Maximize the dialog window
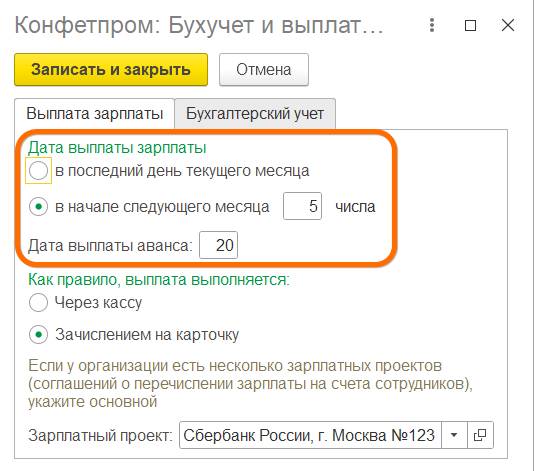This screenshot has width=534, height=471. [470, 25]
